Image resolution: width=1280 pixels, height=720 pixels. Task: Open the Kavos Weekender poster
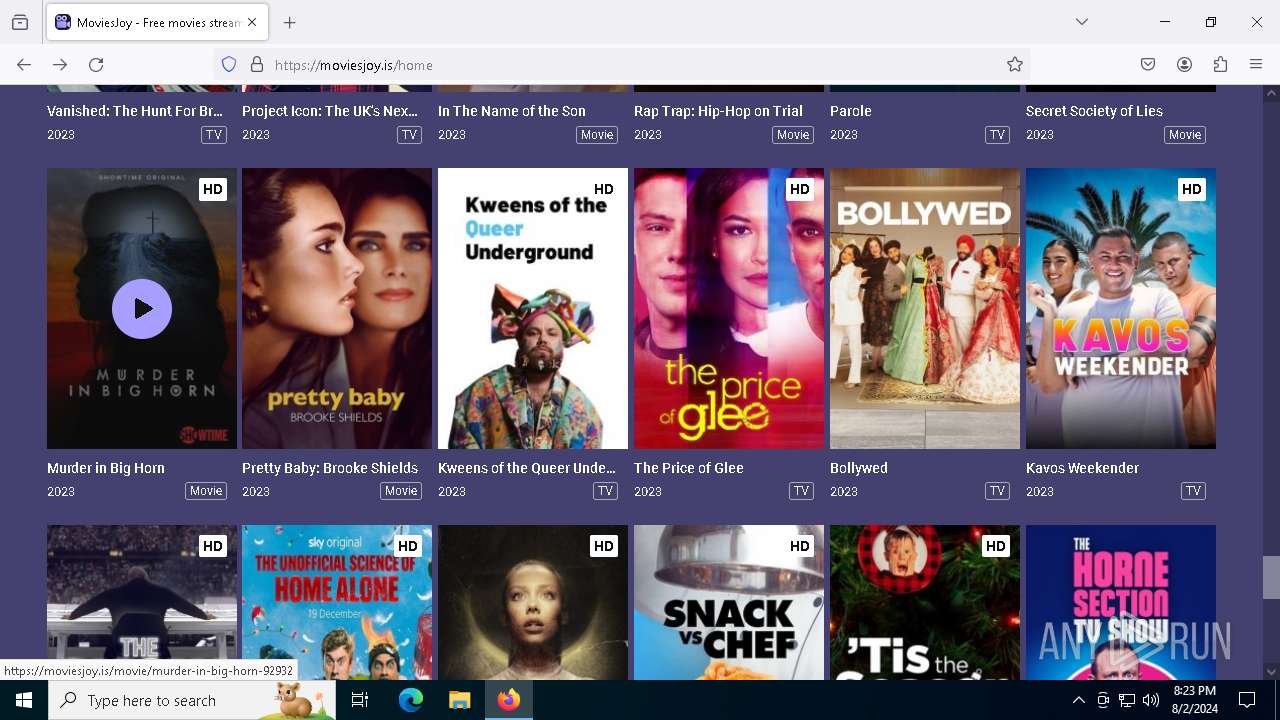(1121, 308)
